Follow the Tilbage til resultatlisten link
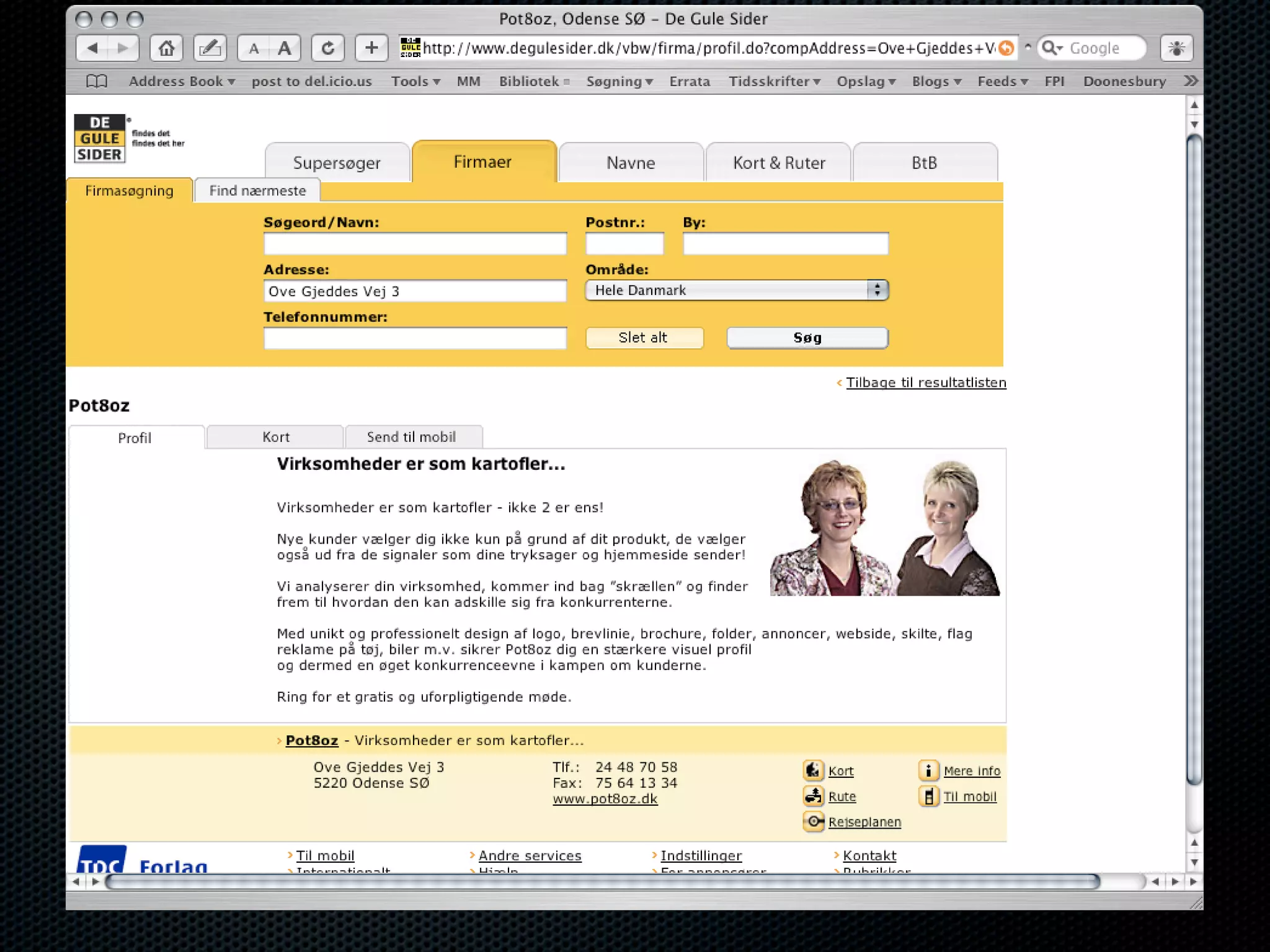Screen dimensions: 1270x952 [x=926, y=382]
